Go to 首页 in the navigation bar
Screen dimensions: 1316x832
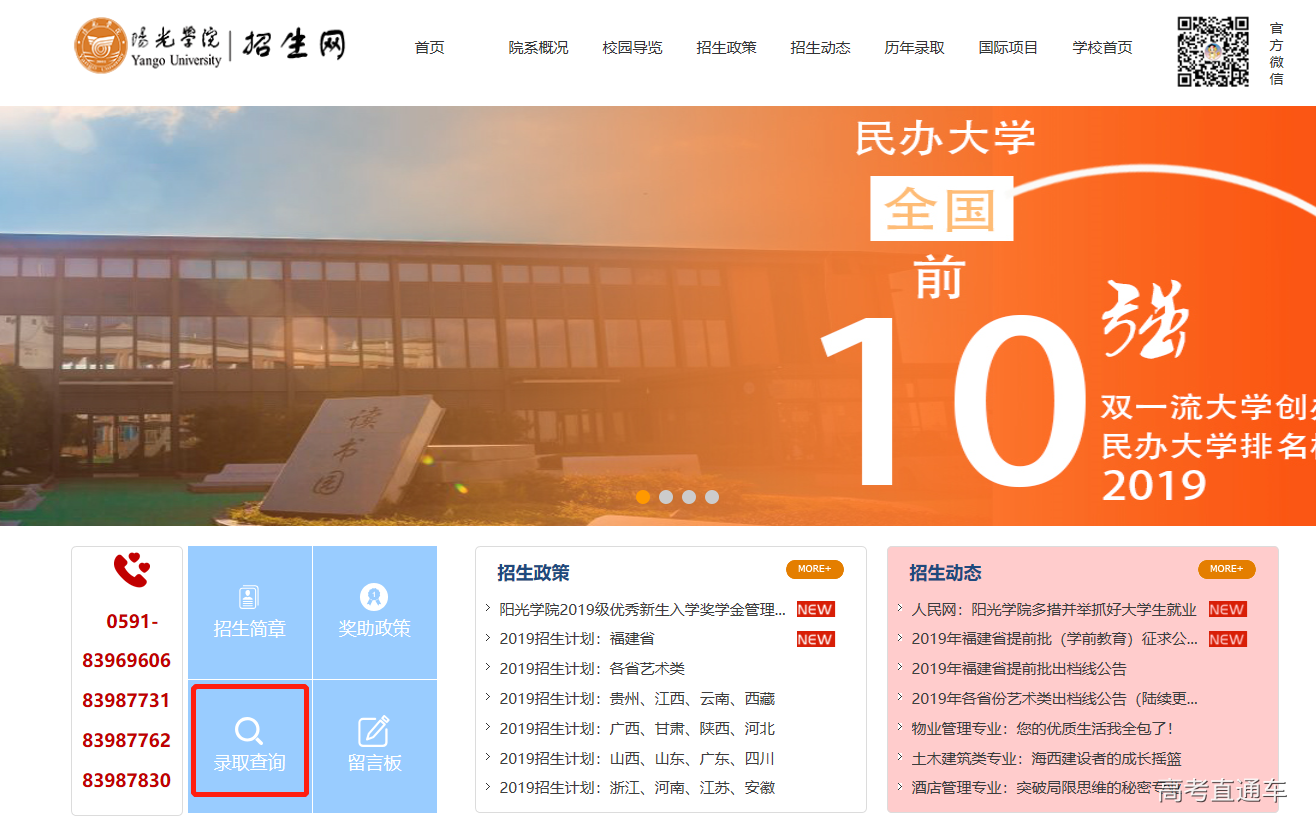click(x=429, y=47)
